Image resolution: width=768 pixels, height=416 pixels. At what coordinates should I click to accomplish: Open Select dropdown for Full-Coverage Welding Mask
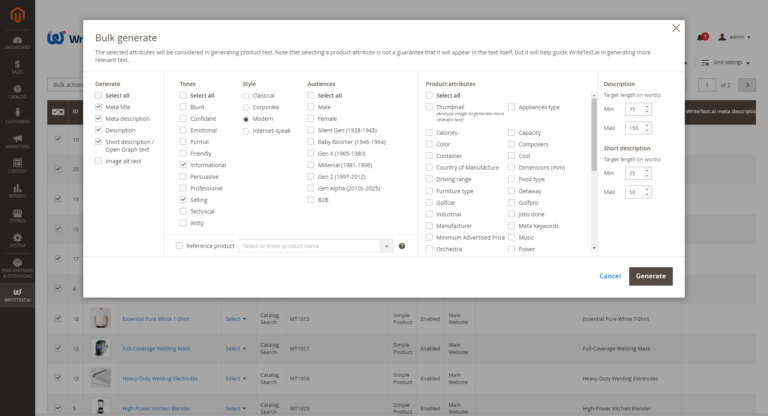tap(236, 349)
